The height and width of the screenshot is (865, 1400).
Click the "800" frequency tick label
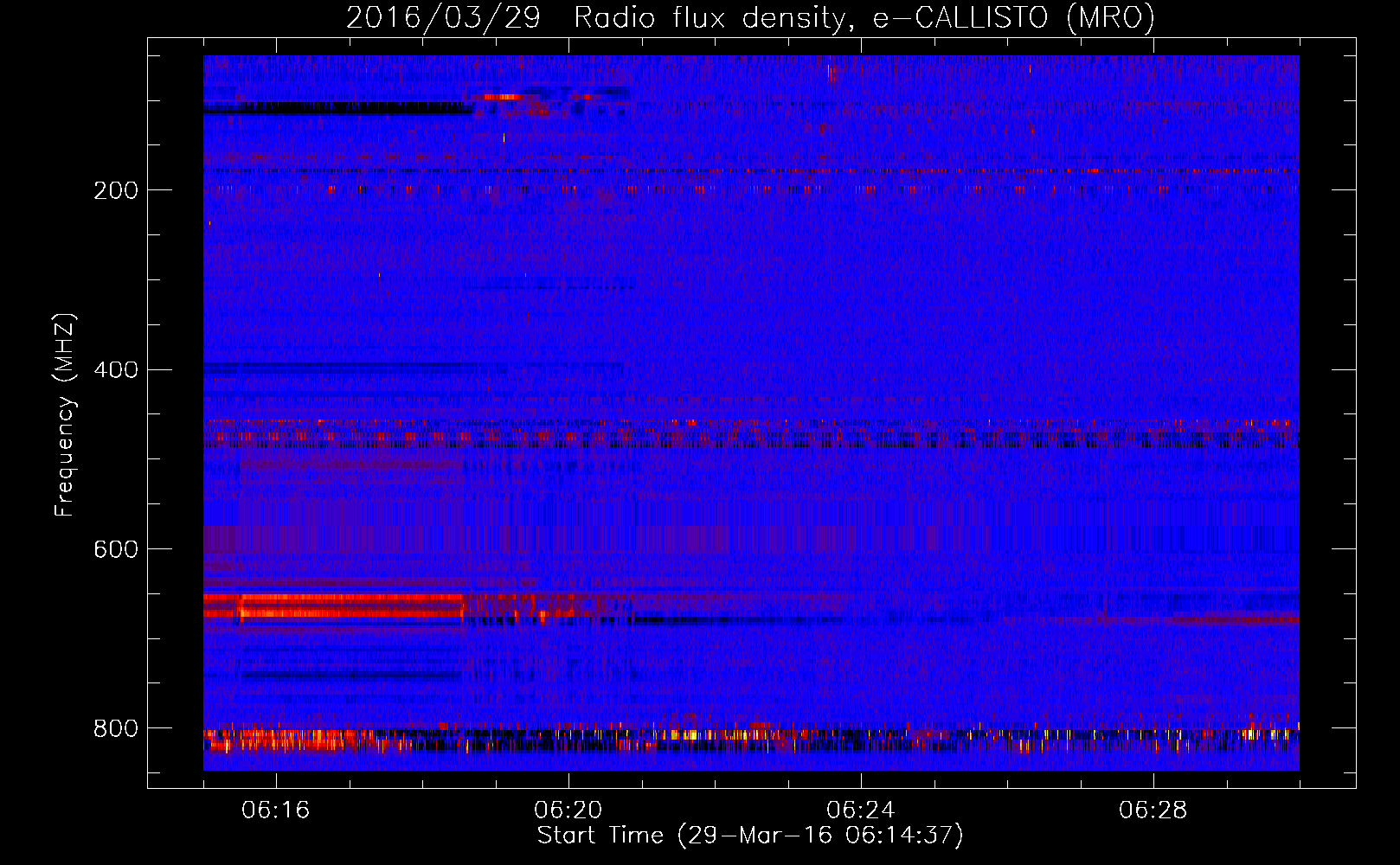pos(116,728)
